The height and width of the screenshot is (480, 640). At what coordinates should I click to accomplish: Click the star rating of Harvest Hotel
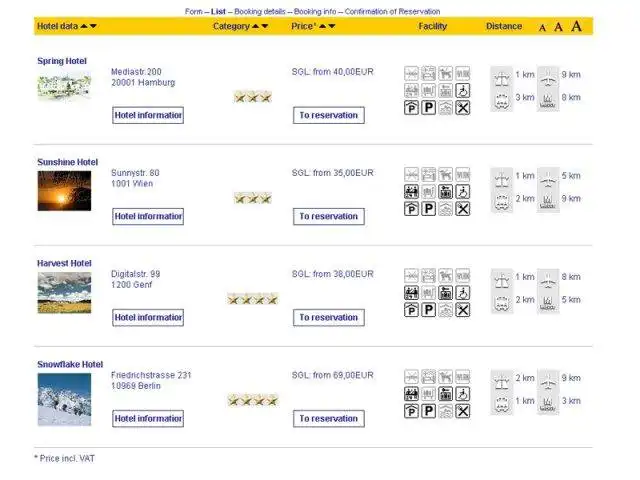252,298
